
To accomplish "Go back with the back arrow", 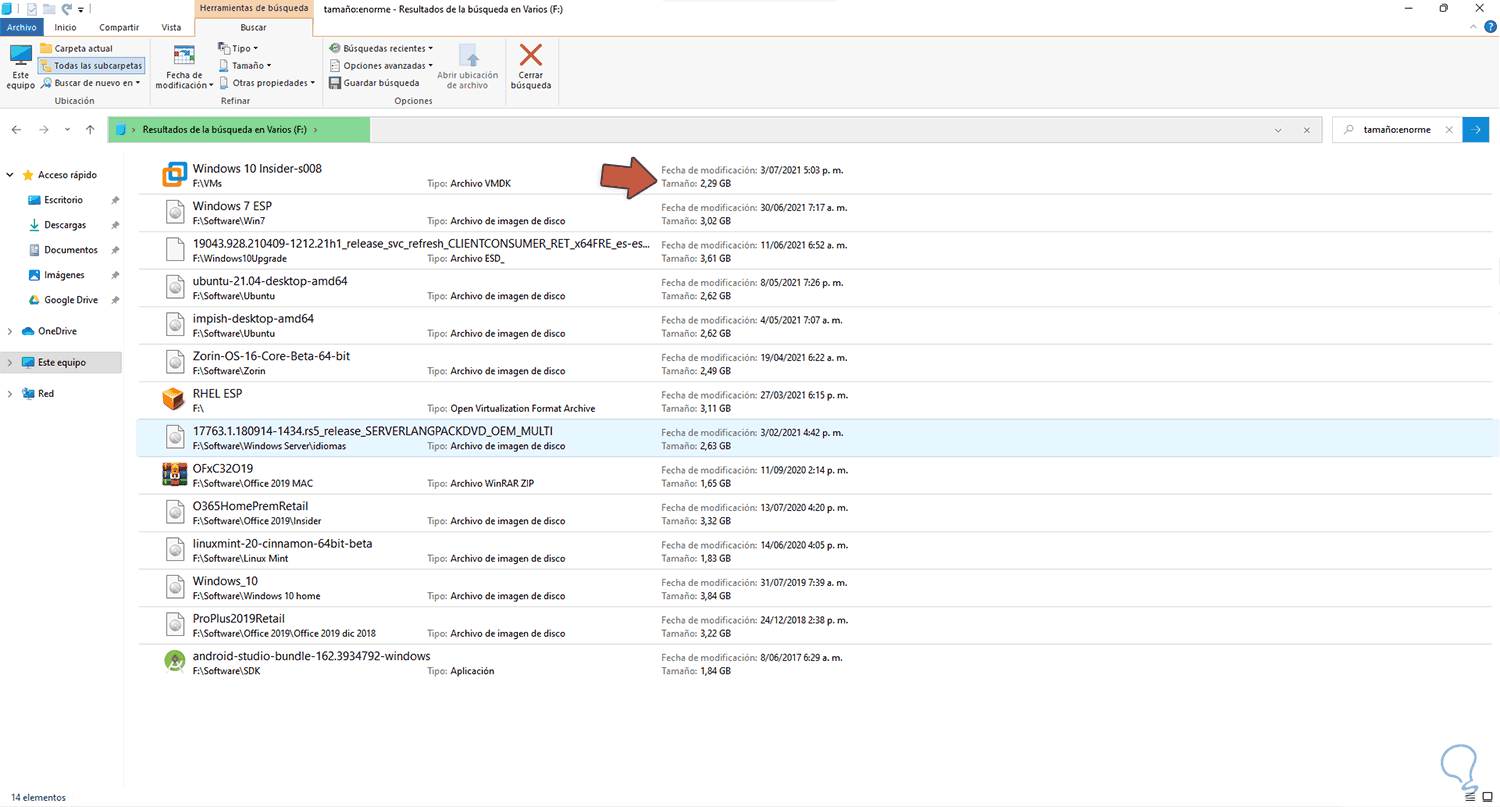I will point(16,130).
